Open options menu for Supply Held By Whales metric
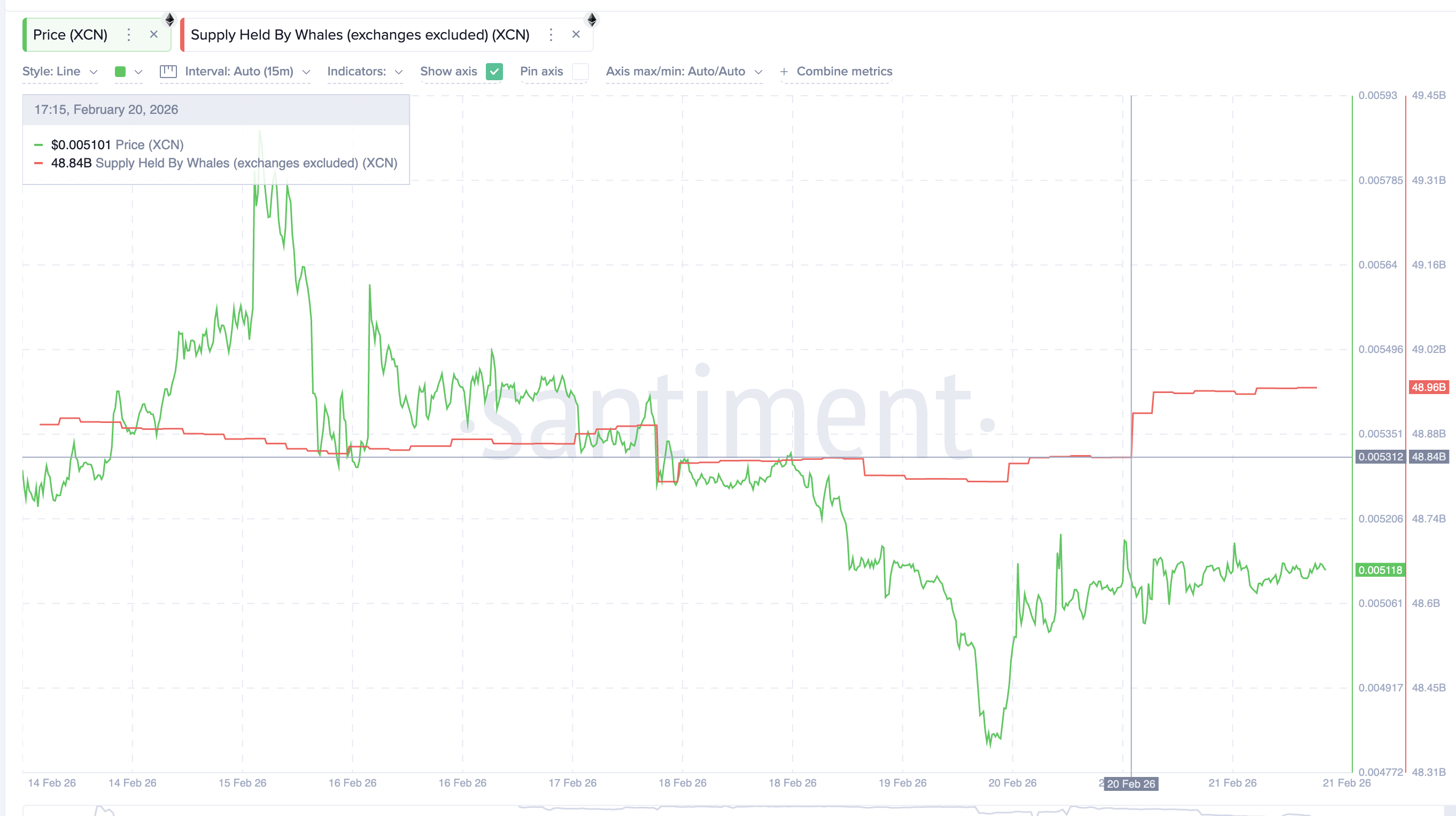 point(551,35)
